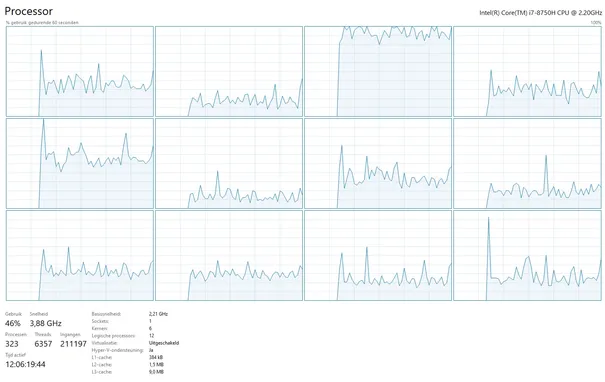Click the Intel Core i7-8750H CPU name
This screenshot has height=382, width=605.
click(x=540, y=13)
